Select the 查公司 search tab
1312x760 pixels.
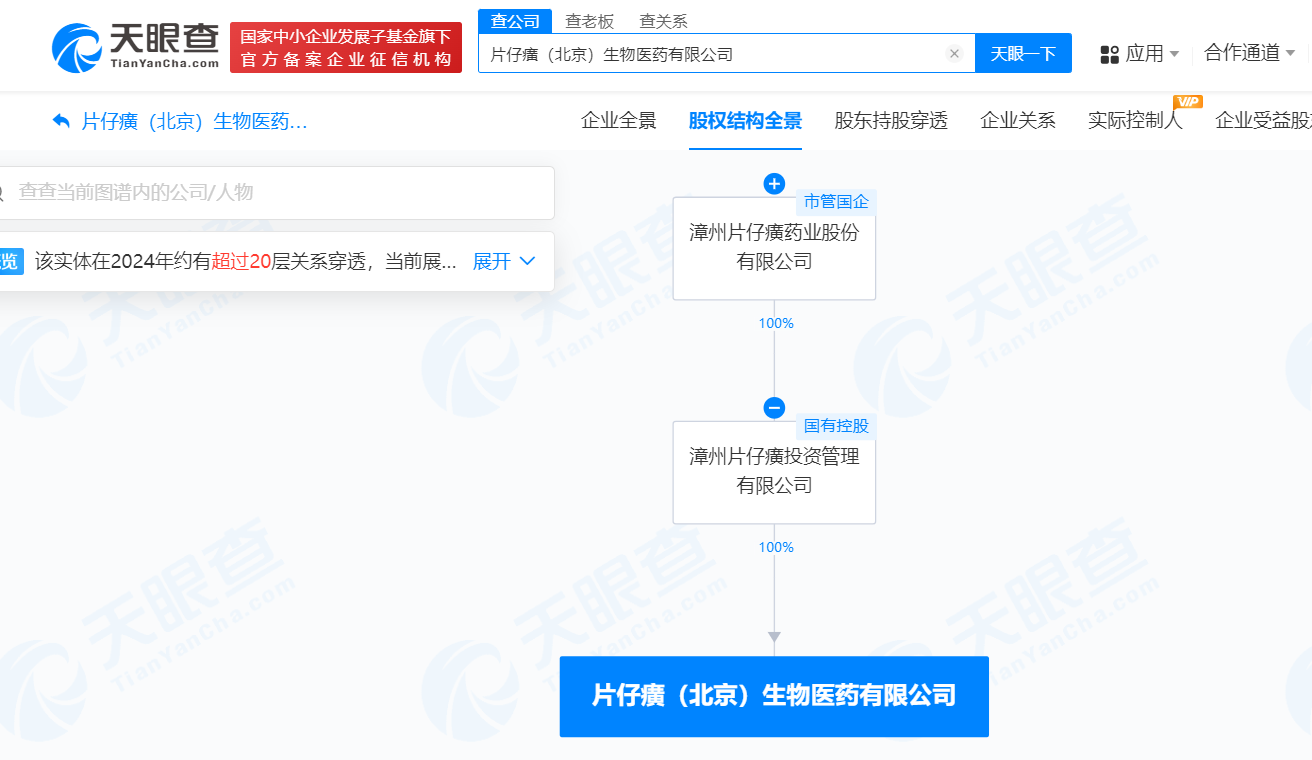(515, 21)
